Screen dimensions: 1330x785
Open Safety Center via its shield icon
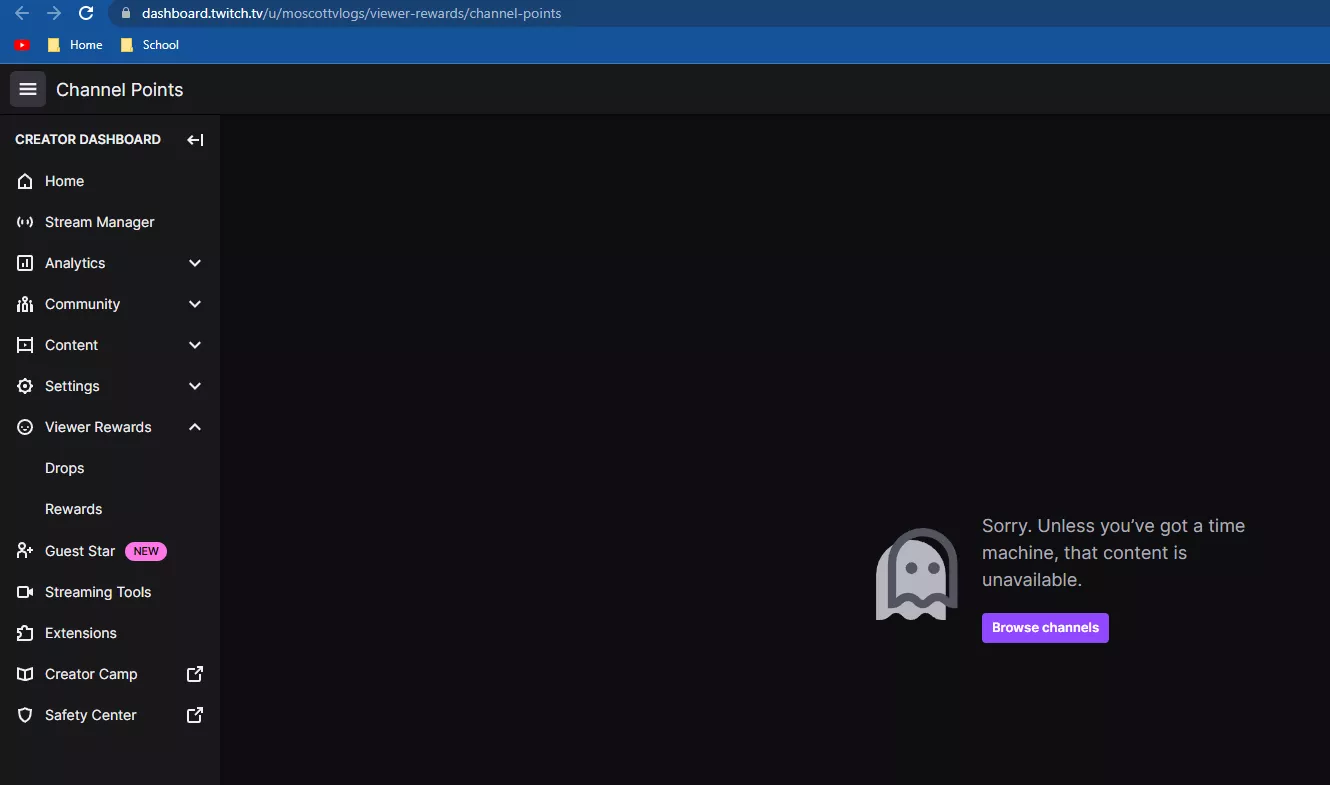point(24,715)
